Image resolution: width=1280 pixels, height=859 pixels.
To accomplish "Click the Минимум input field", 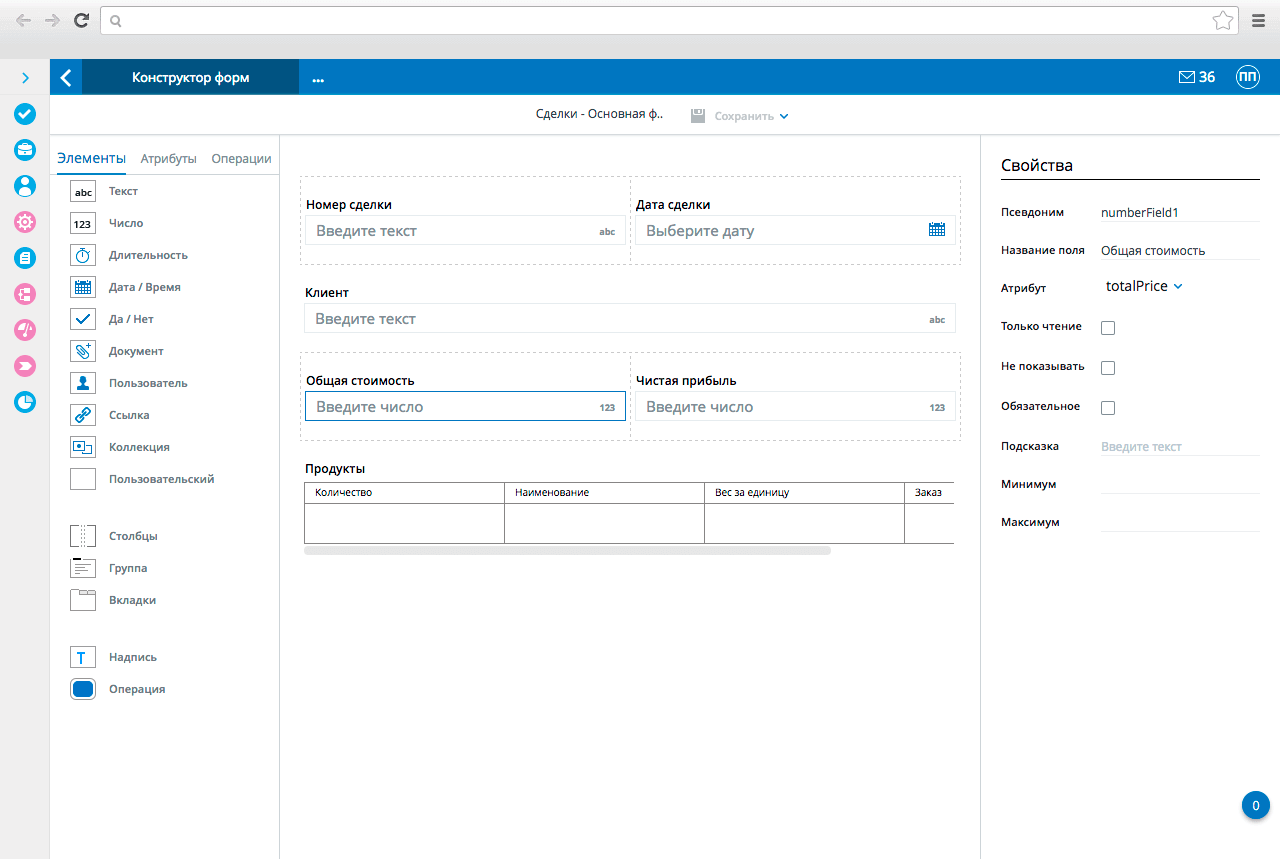I will pos(1179,484).
